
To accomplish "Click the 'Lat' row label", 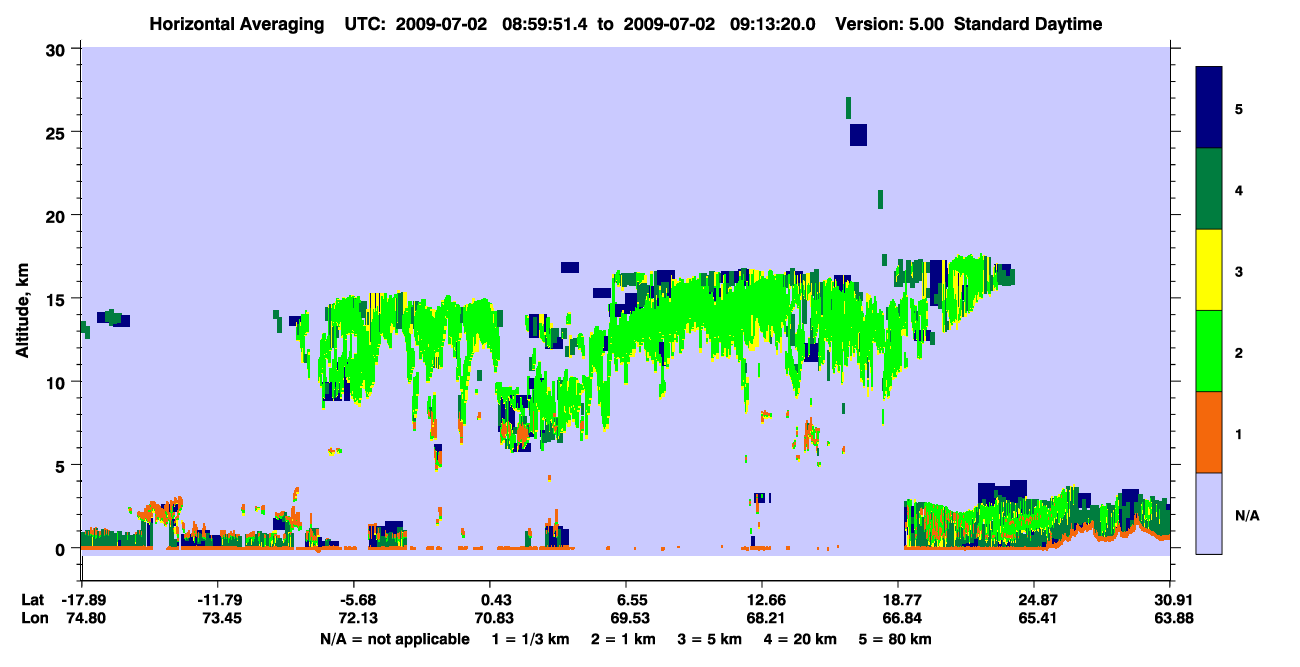I will [32, 600].
